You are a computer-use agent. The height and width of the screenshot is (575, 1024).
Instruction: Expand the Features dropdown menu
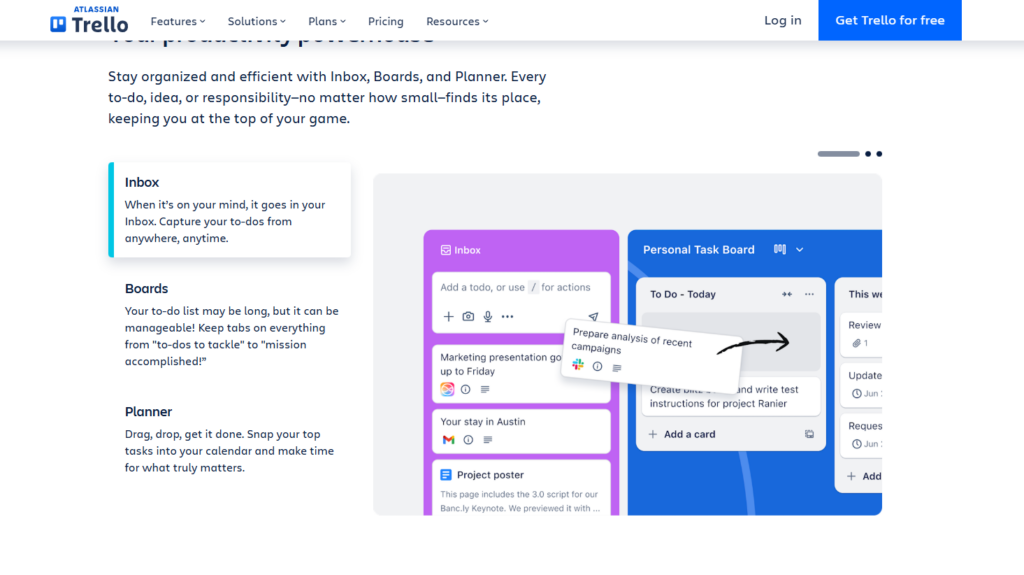(x=177, y=21)
